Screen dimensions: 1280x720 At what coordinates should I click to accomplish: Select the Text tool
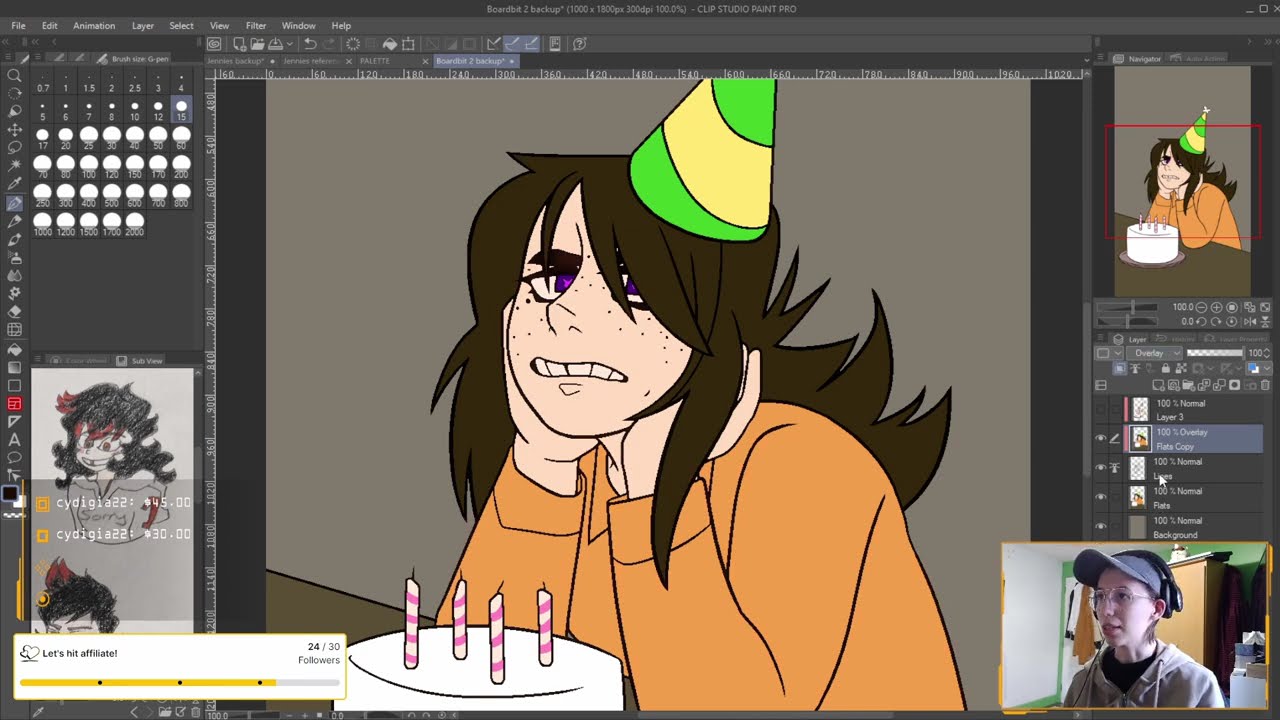pos(14,440)
